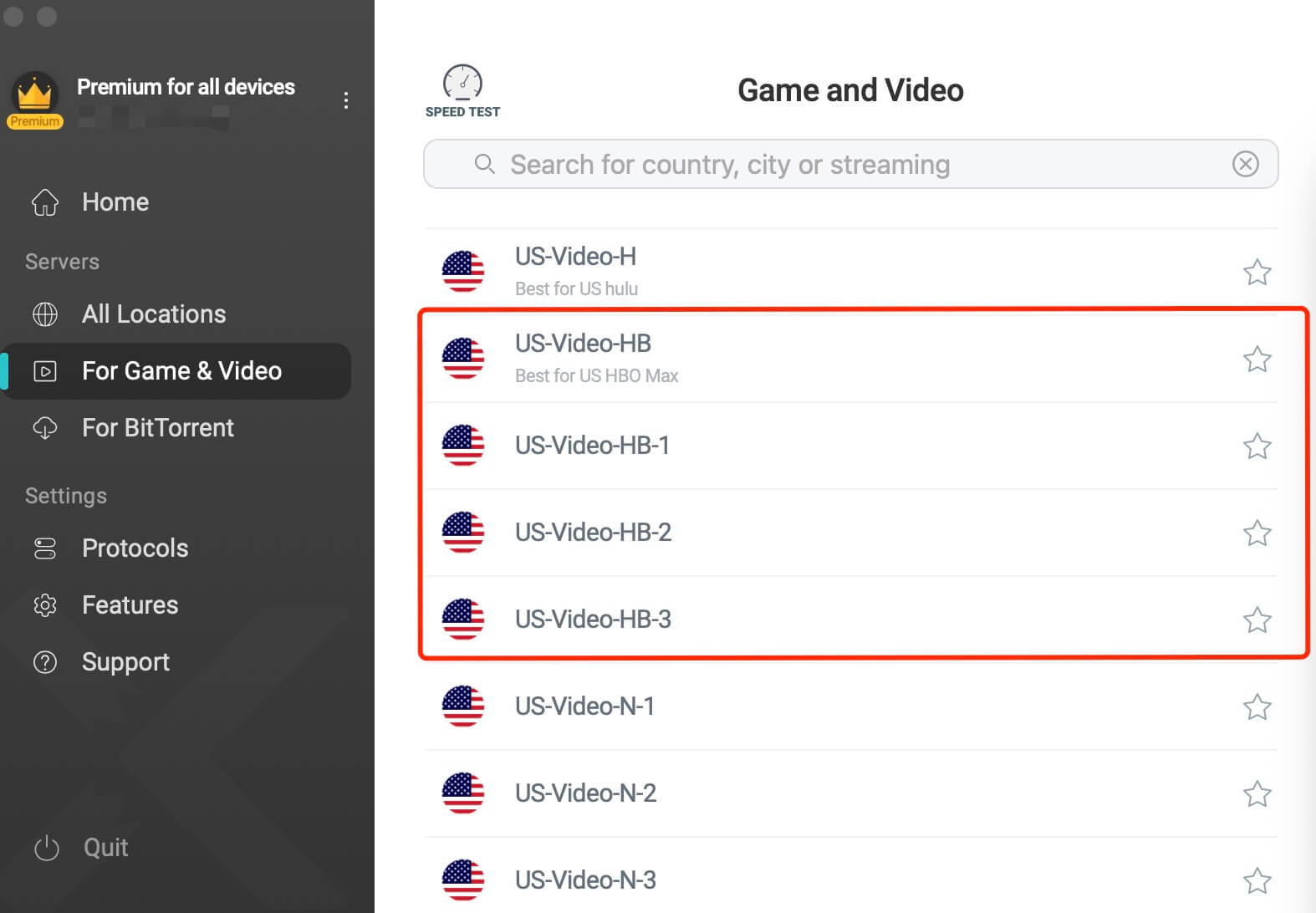Open All Locations server list
The width and height of the screenshot is (1316, 913).
click(x=176, y=314)
